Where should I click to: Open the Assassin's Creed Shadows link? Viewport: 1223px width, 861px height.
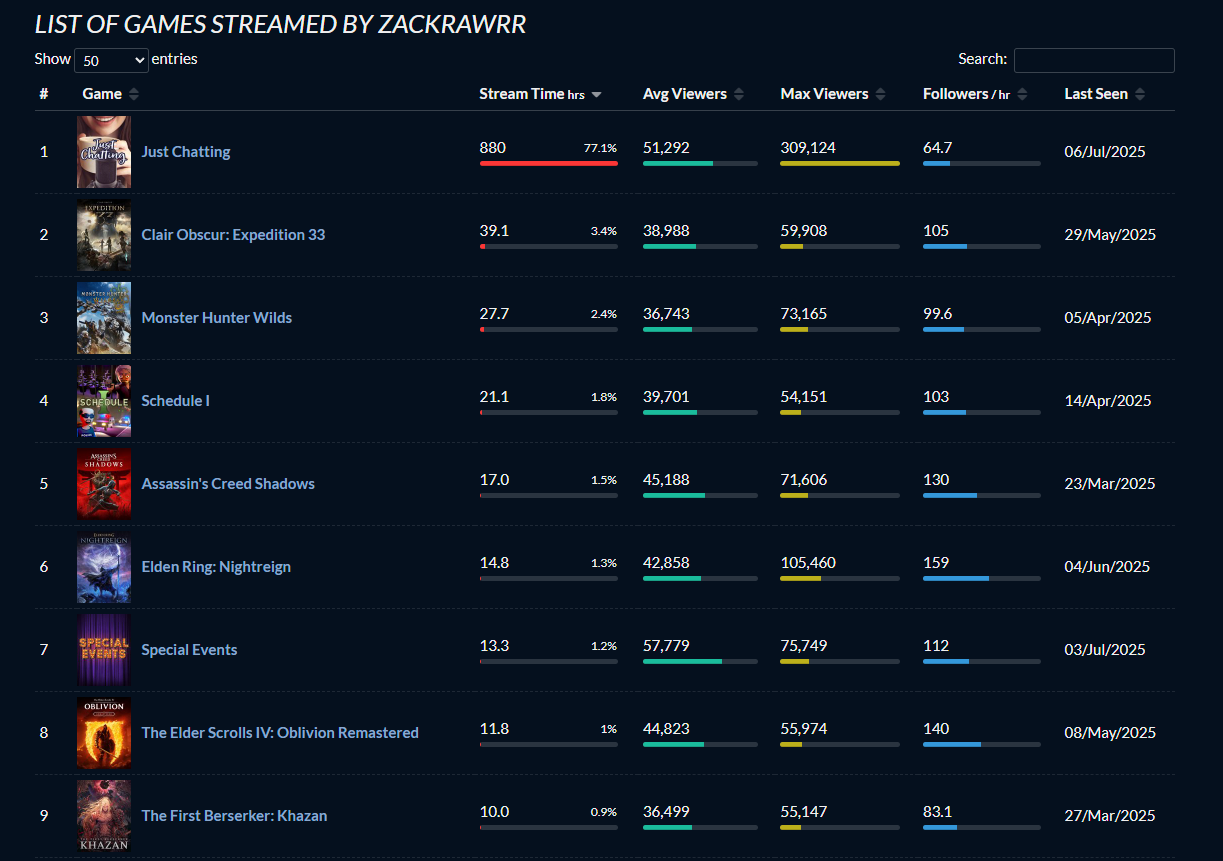[228, 484]
